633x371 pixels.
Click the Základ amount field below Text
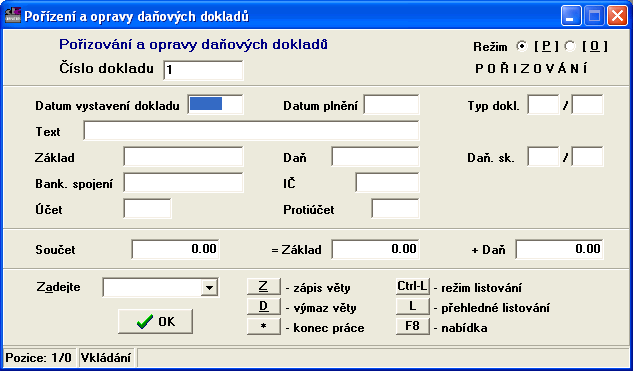pyautogui.click(x=183, y=157)
